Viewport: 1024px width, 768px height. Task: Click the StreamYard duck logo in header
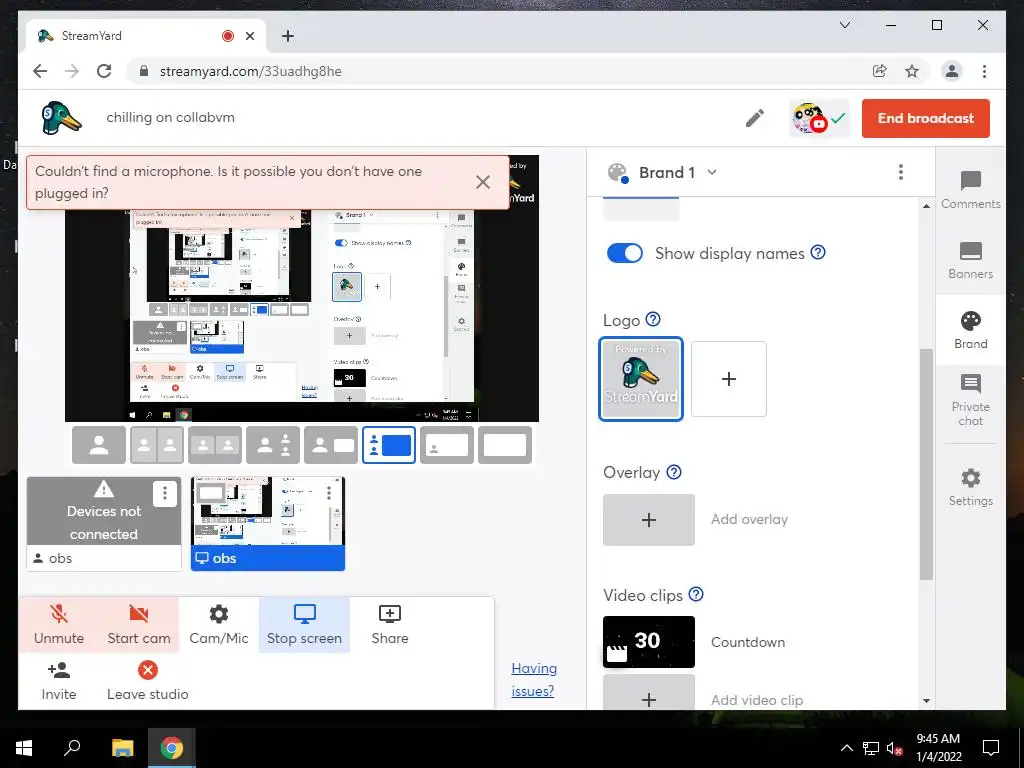pos(61,118)
